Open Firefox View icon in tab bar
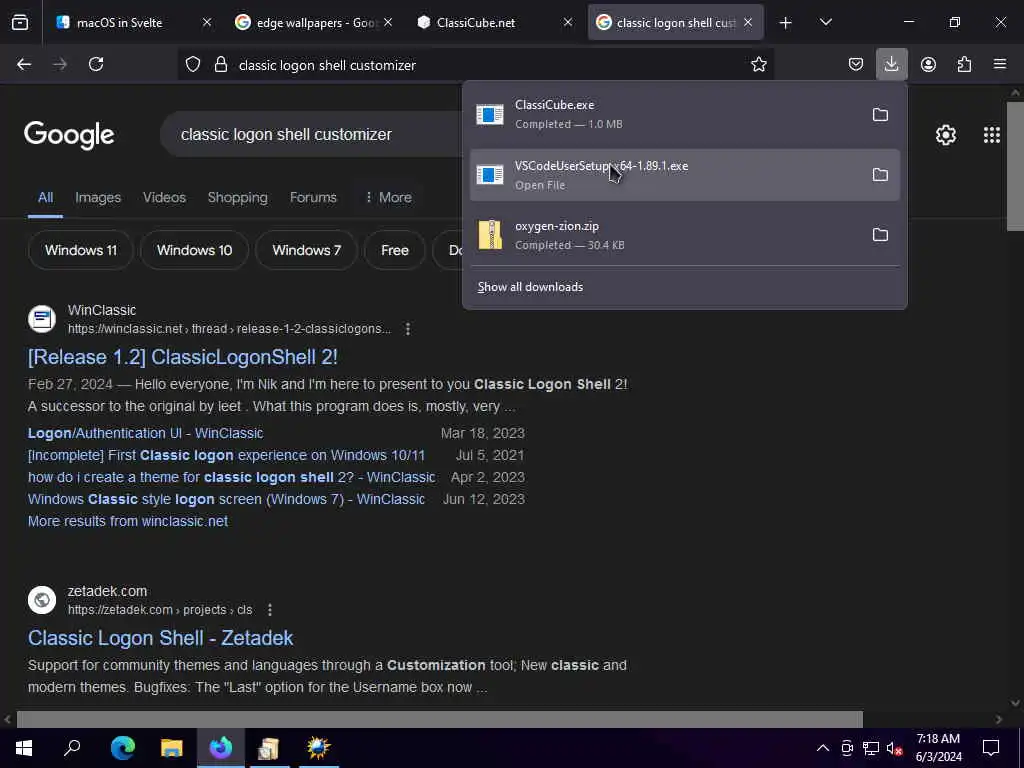Image resolution: width=1024 pixels, height=768 pixels. pyautogui.click(x=20, y=22)
